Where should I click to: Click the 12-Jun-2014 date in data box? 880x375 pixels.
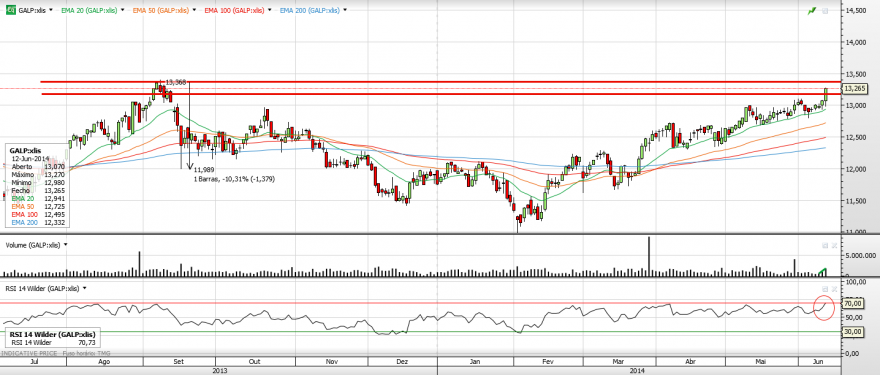pyautogui.click(x=31, y=159)
